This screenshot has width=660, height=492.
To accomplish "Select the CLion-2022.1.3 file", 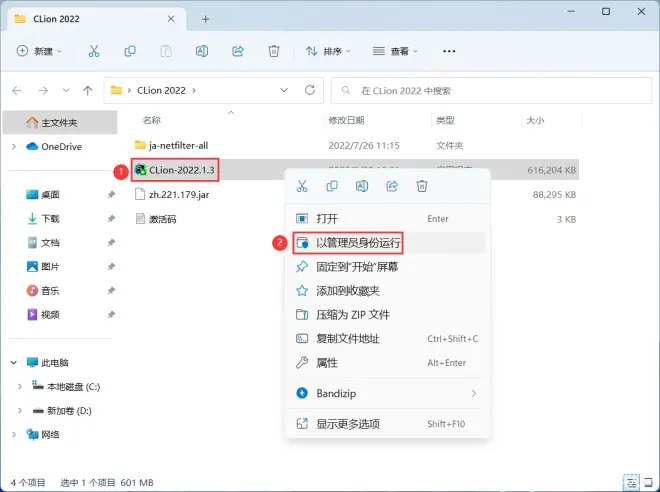I will point(175,170).
